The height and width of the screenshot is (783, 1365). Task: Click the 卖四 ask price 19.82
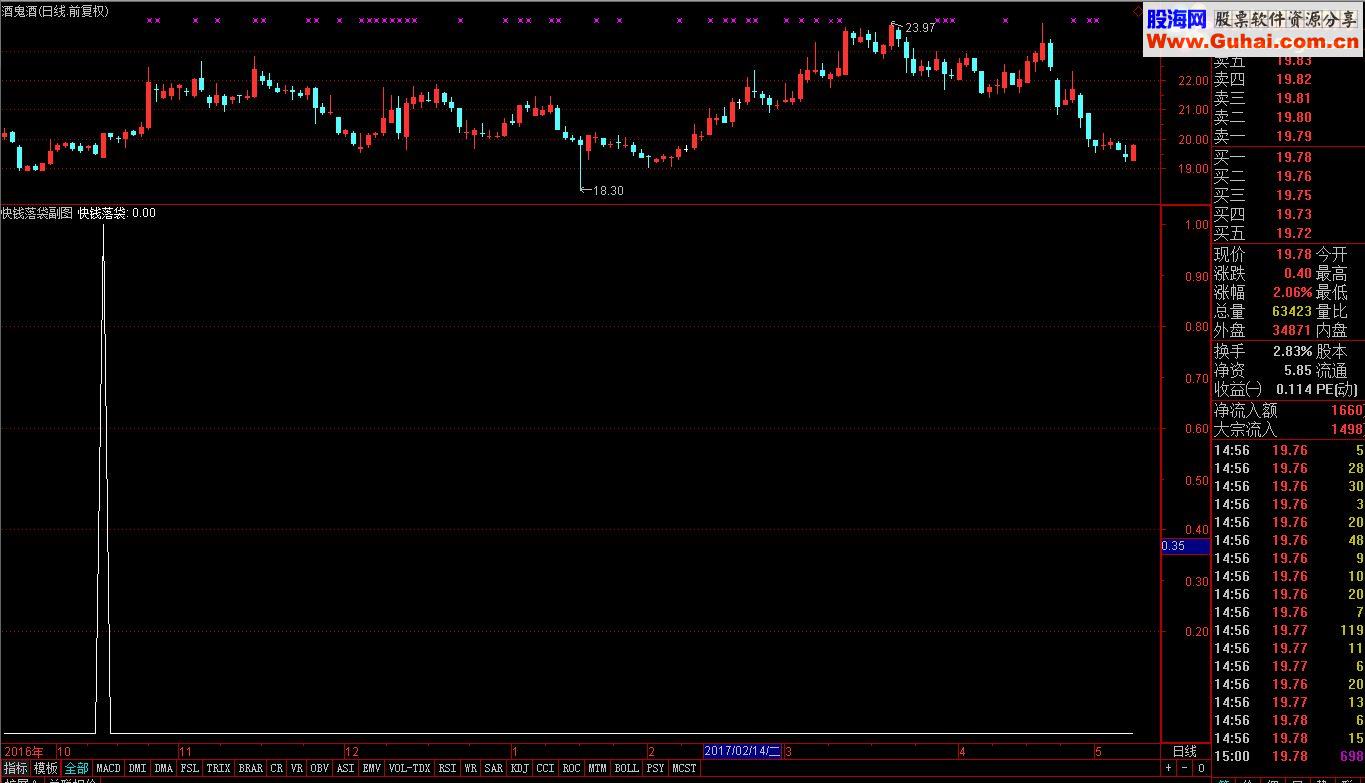(1293, 79)
